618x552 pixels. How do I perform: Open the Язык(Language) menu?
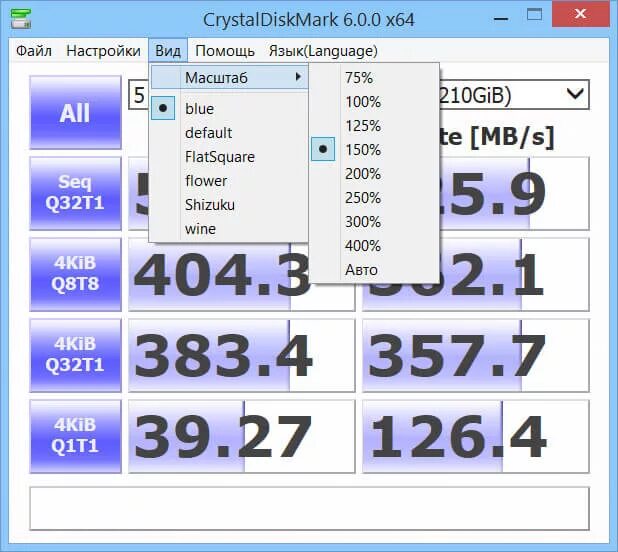click(x=323, y=51)
